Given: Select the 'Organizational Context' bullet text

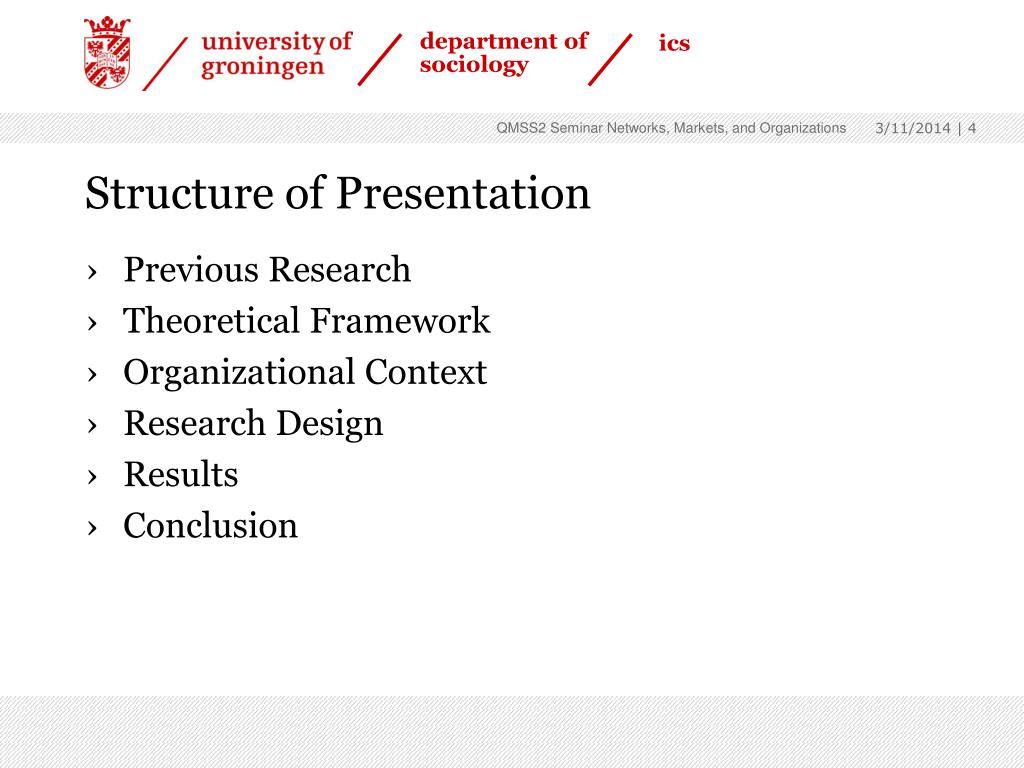Looking at the screenshot, I should coord(304,372).
